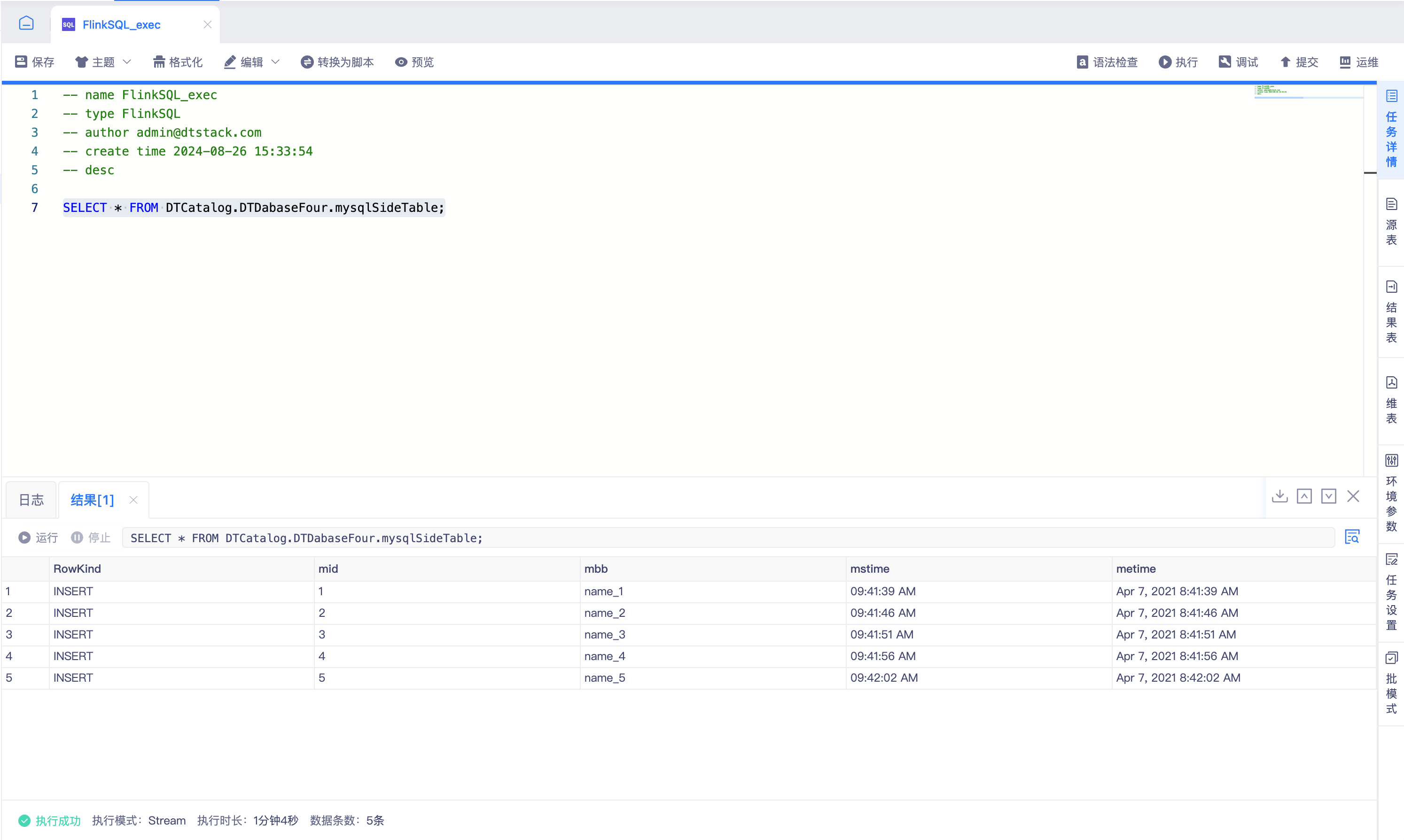The image size is (1404, 840).
Task: Click the result SQL statement field
Action: [728, 538]
